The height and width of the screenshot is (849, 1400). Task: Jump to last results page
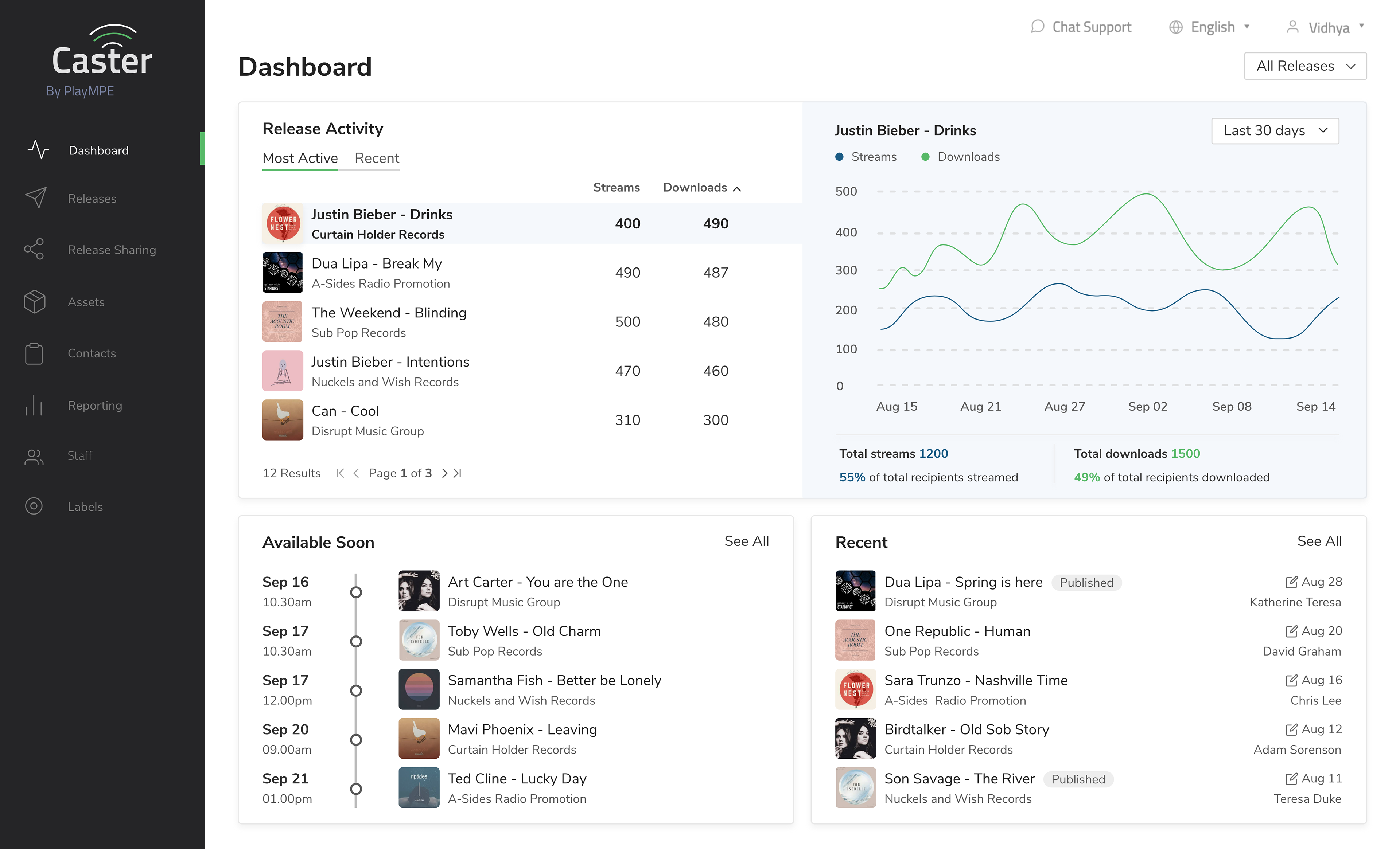(x=458, y=473)
